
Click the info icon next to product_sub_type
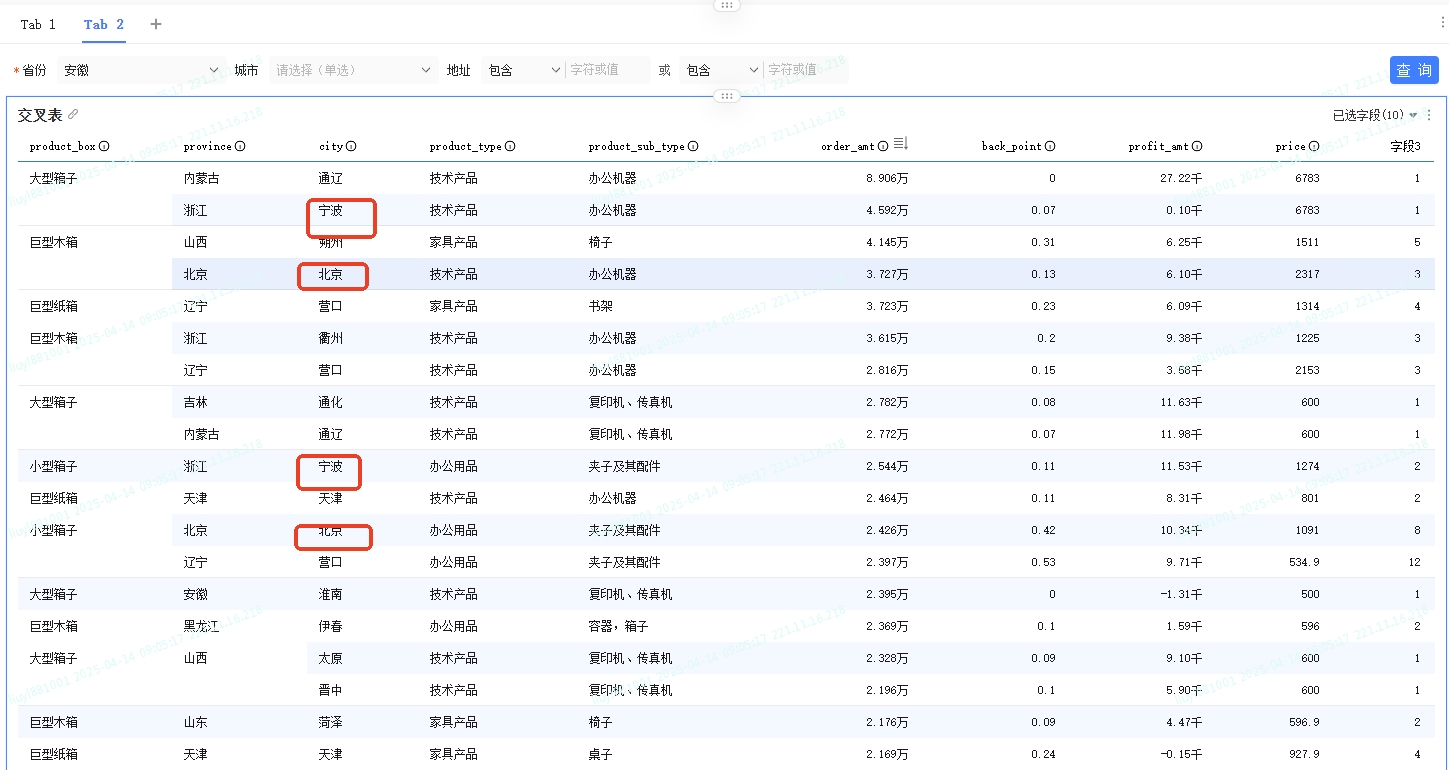(693, 146)
